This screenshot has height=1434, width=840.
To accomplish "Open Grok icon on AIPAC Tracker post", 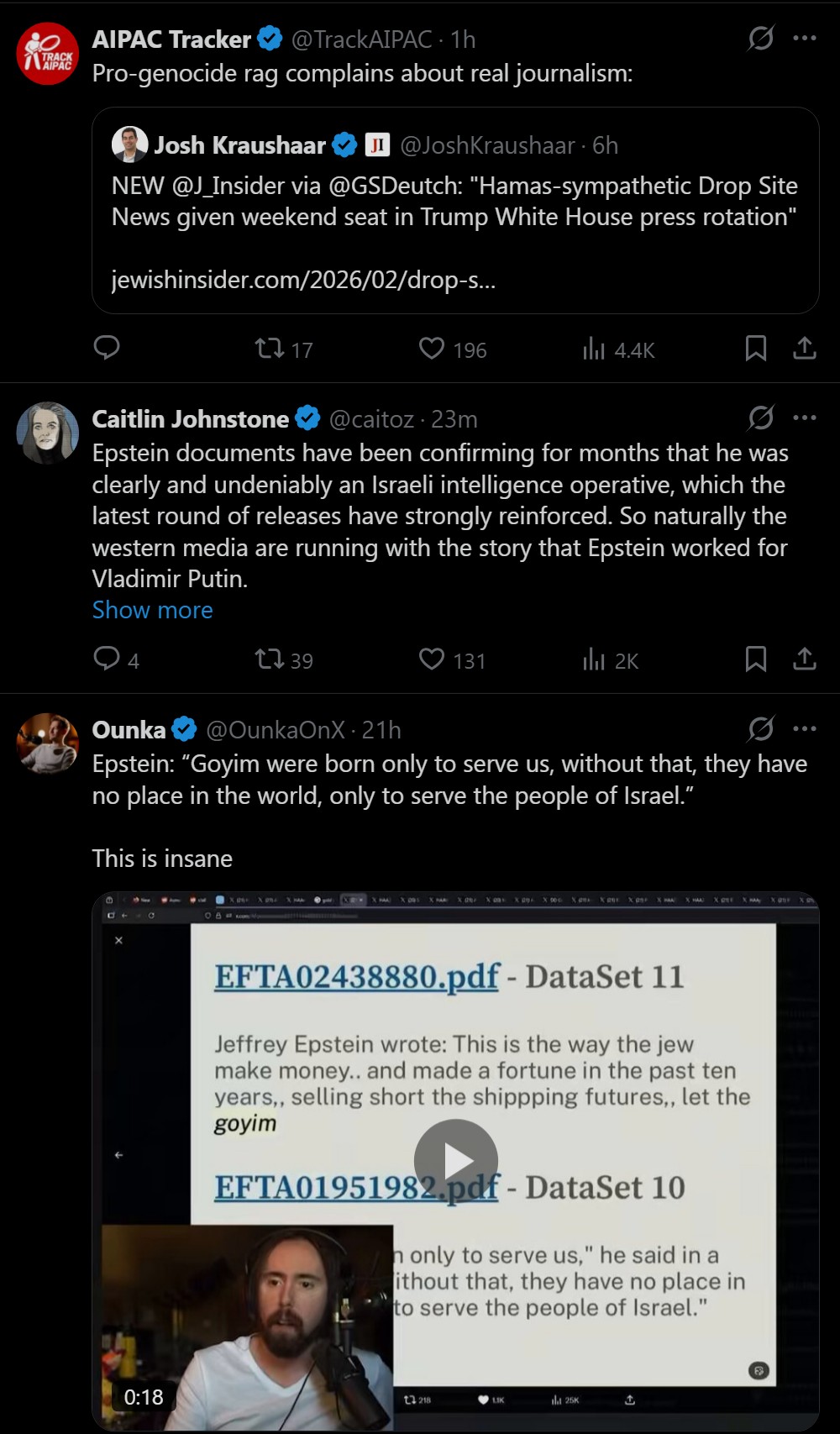I will tap(761, 38).
